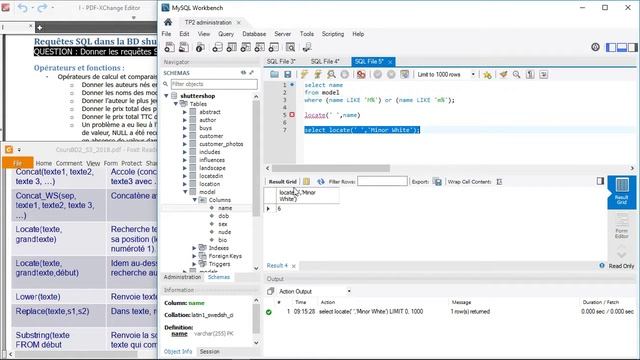Open SQL script icon in main toolbar

click(x=184, y=47)
